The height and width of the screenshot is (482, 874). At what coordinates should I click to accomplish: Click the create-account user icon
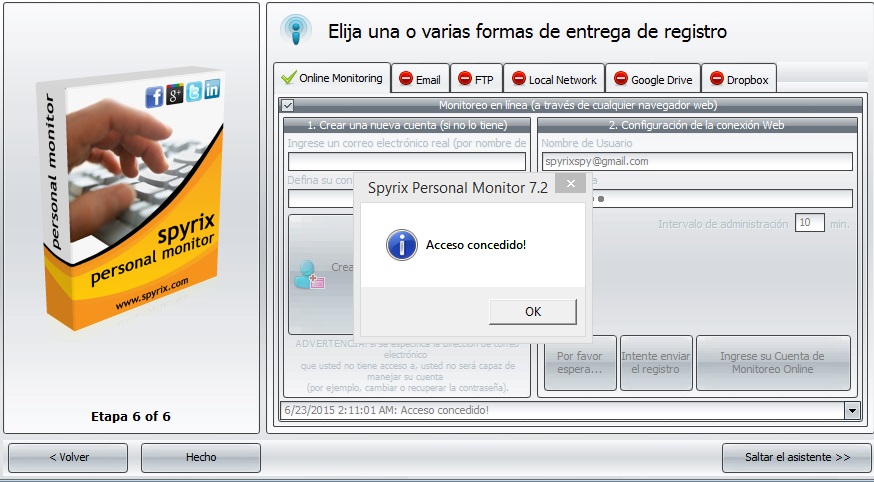coord(309,274)
